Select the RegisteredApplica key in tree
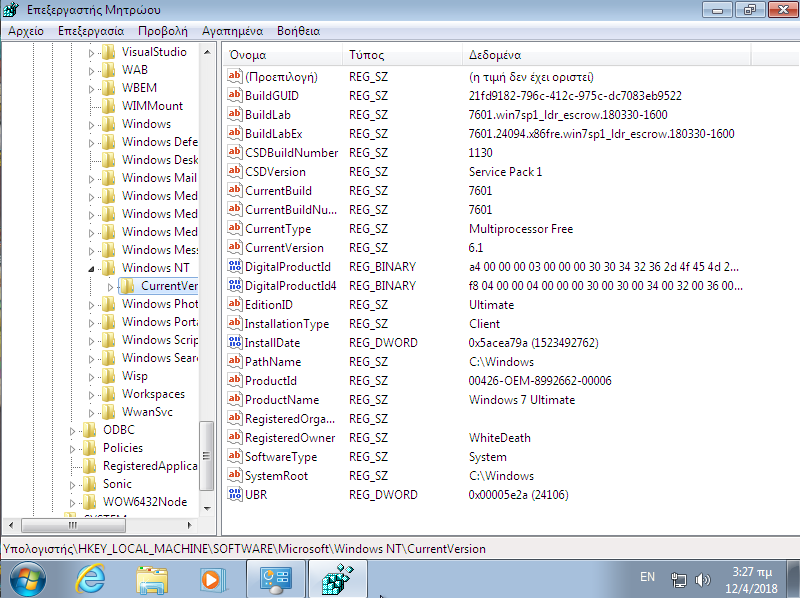 tap(150, 466)
